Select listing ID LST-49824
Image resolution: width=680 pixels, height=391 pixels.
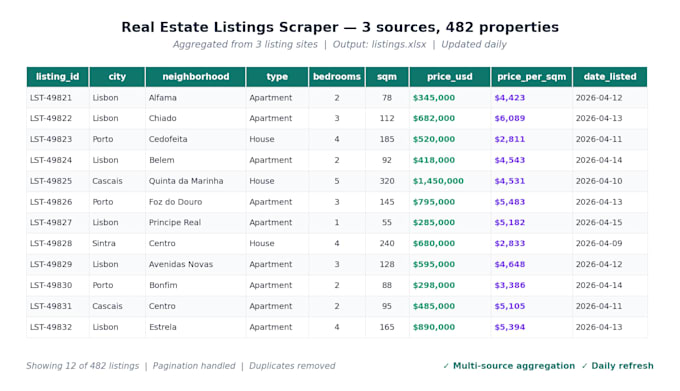point(51,160)
